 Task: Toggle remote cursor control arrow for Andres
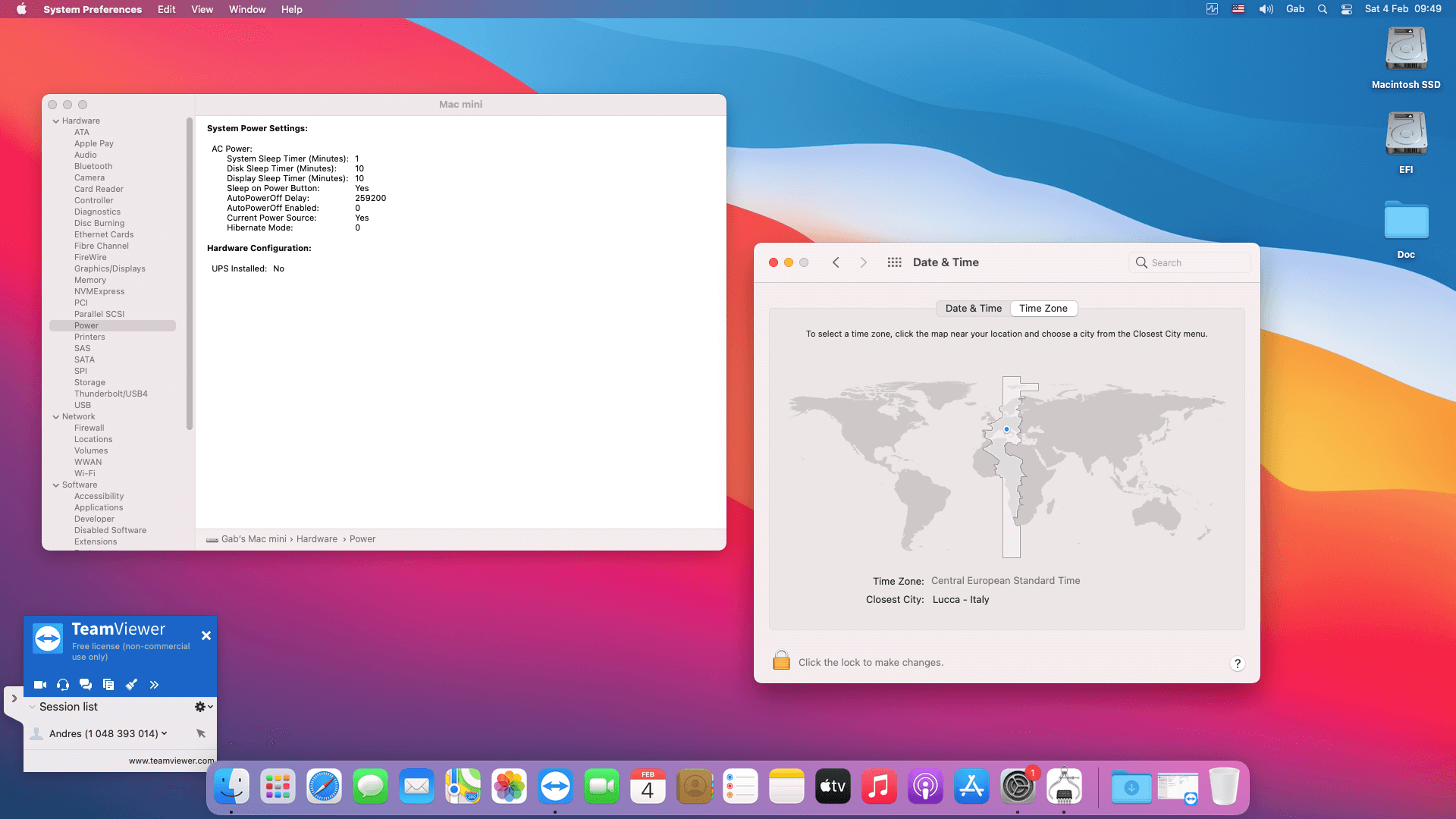201,733
